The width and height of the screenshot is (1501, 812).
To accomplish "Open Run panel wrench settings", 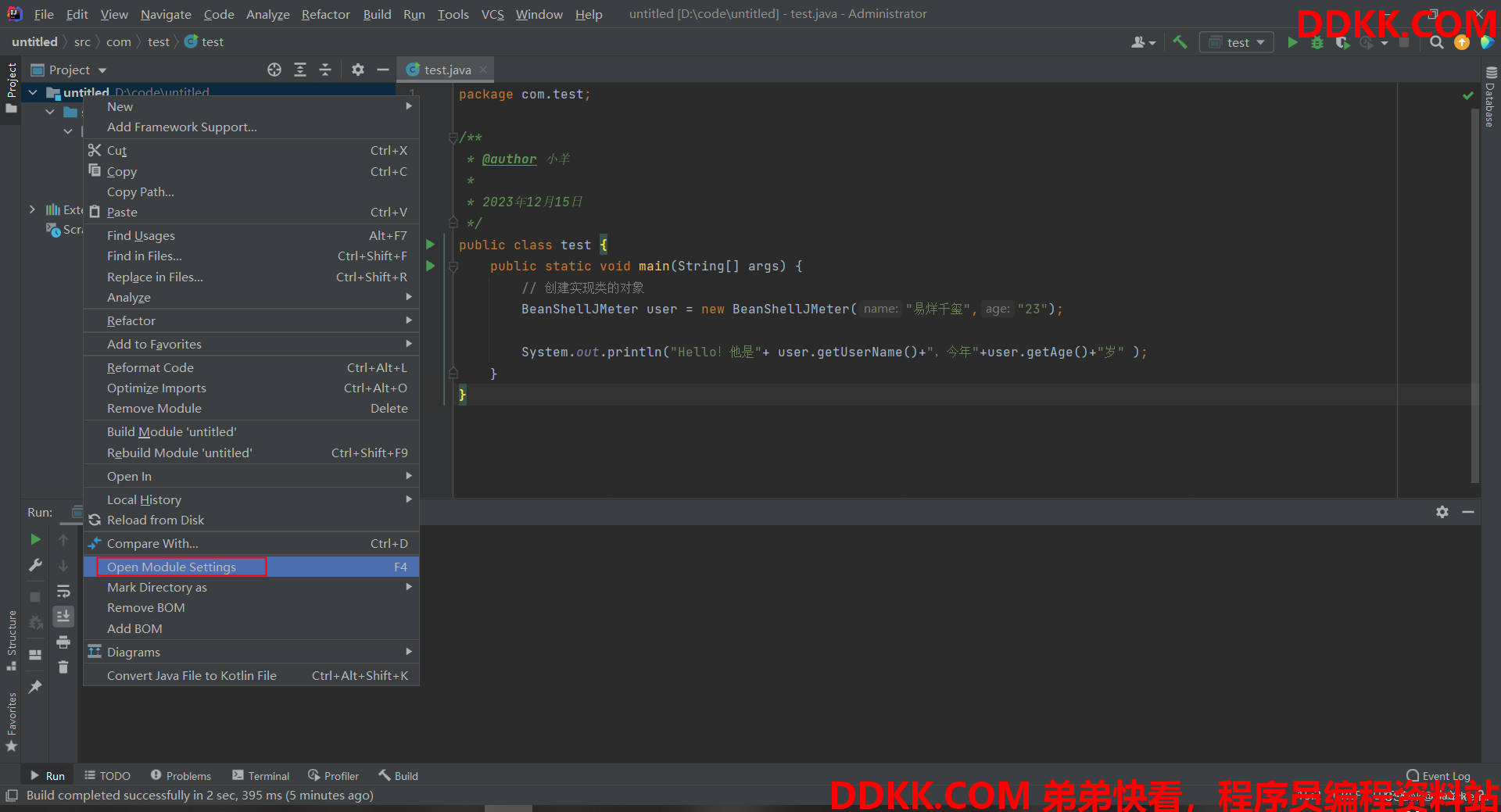I will pos(35,564).
